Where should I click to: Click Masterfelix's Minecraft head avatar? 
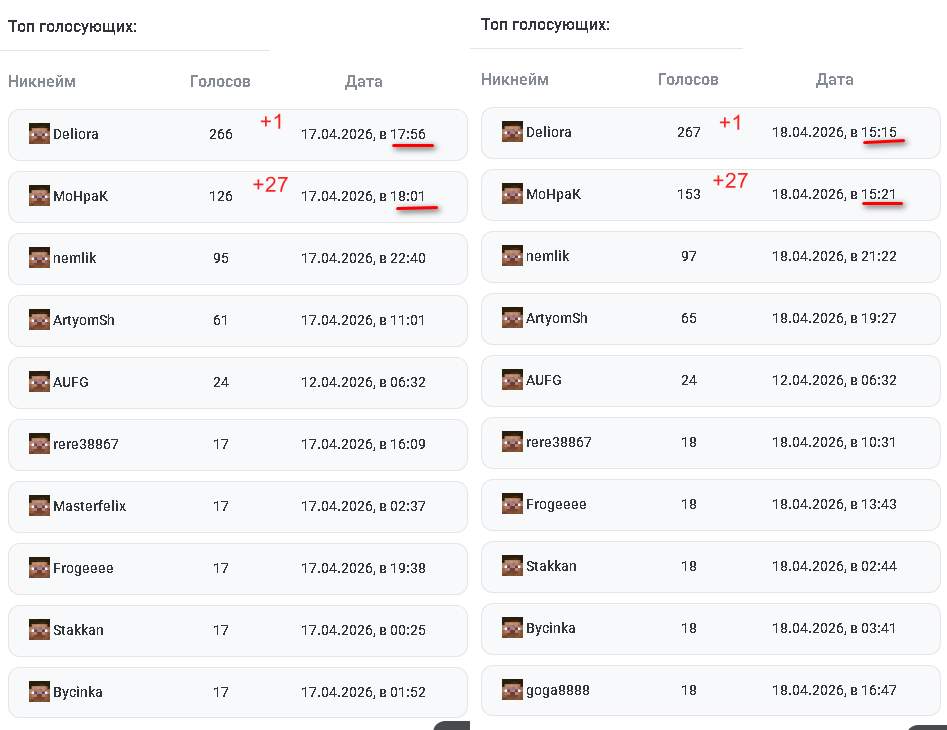click(x=39, y=506)
